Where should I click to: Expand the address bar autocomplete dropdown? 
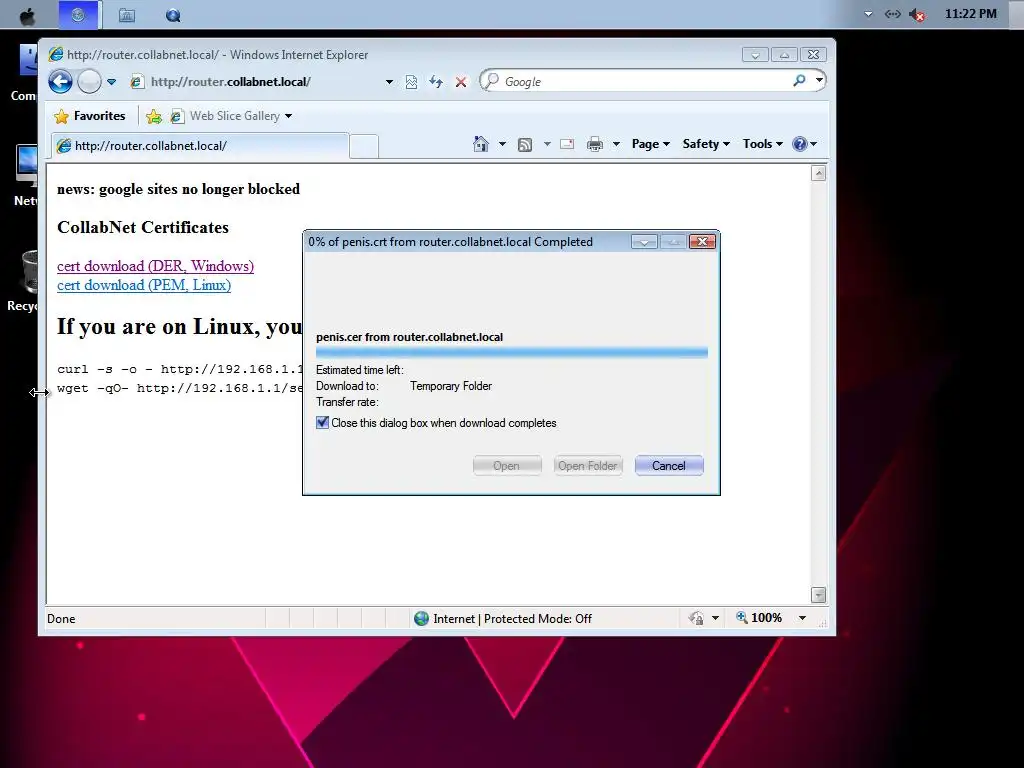[389, 82]
